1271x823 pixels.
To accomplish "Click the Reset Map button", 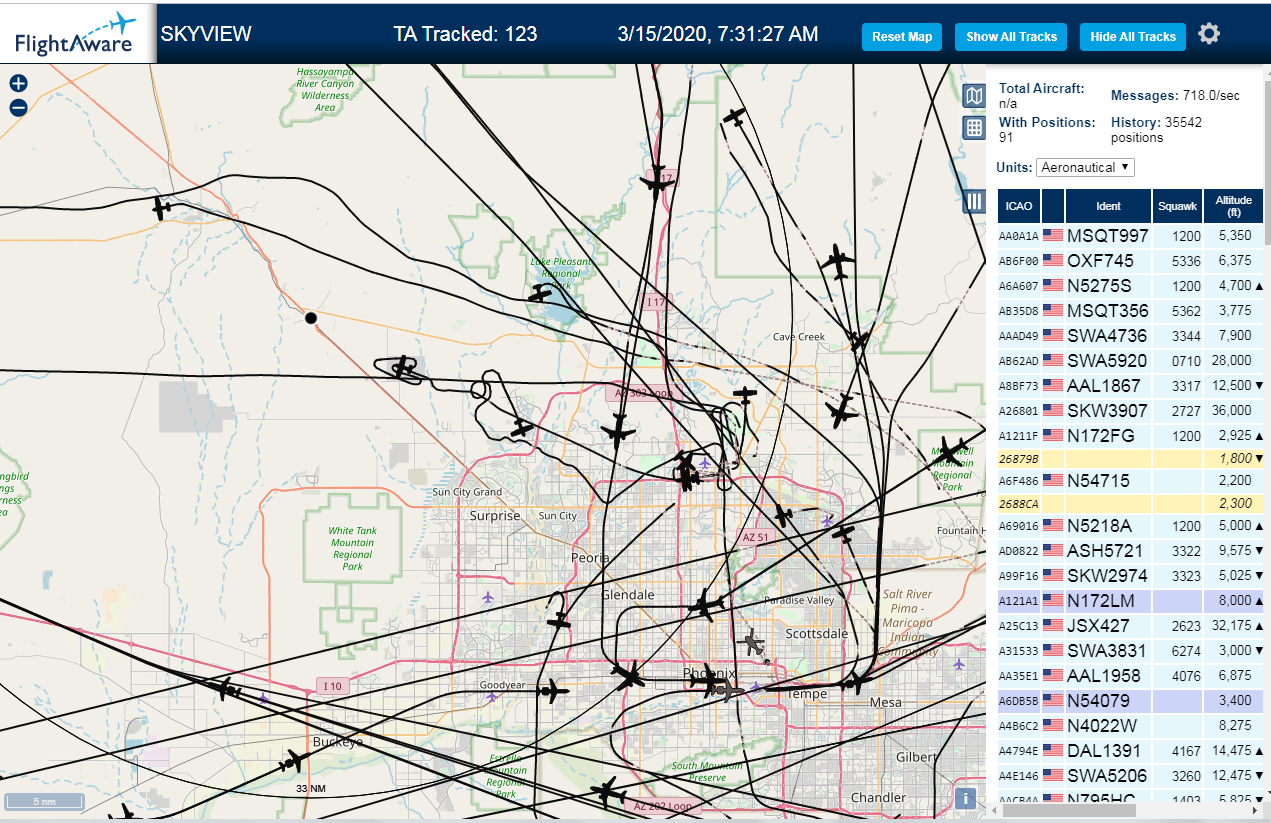I will (x=902, y=37).
